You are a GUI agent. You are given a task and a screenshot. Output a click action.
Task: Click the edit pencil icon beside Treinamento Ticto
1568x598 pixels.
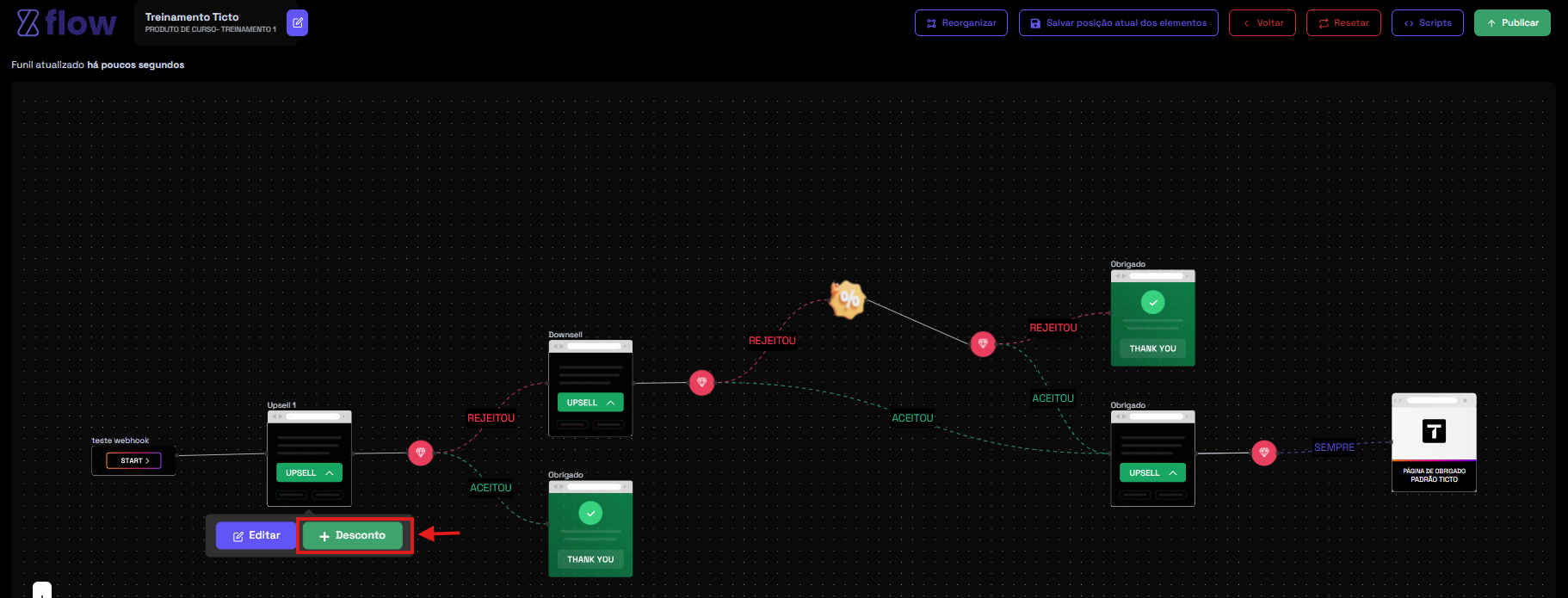pos(297,23)
